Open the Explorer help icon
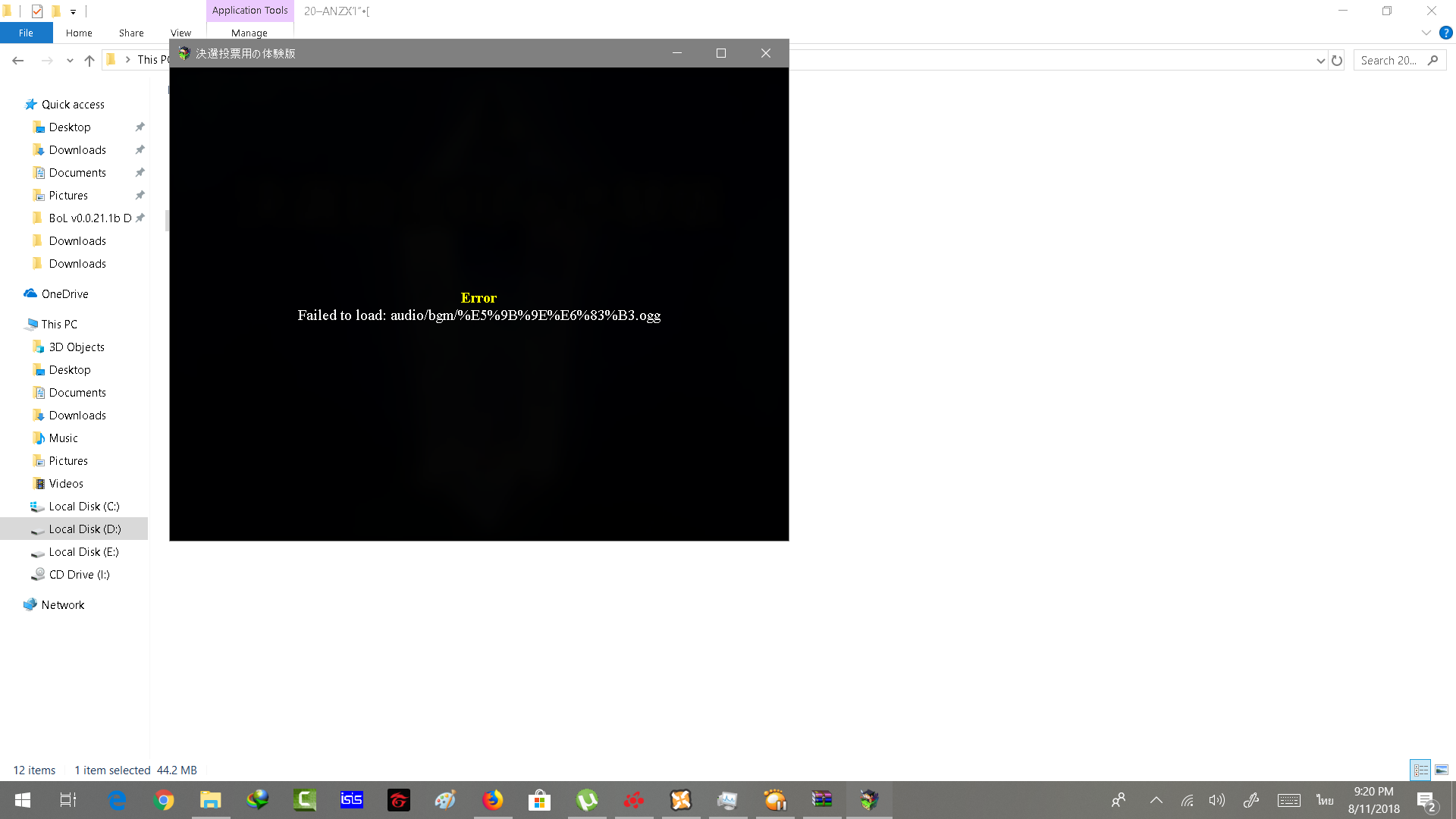 (x=1446, y=33)
